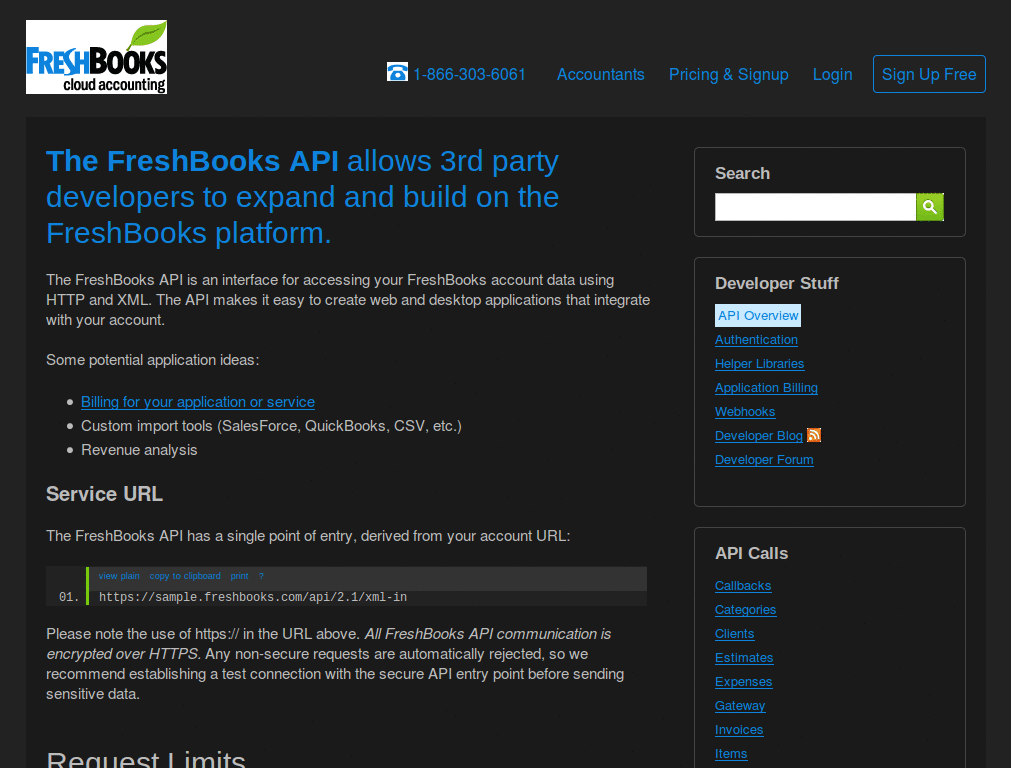Open the Estimates API call
The image size is (1024, 768).
[744, 658]
